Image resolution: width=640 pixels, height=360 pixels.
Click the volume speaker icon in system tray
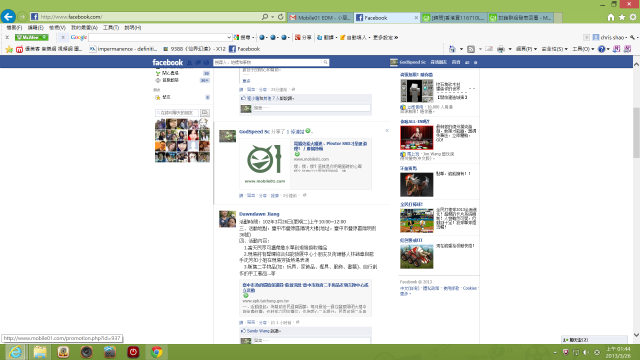586,352
